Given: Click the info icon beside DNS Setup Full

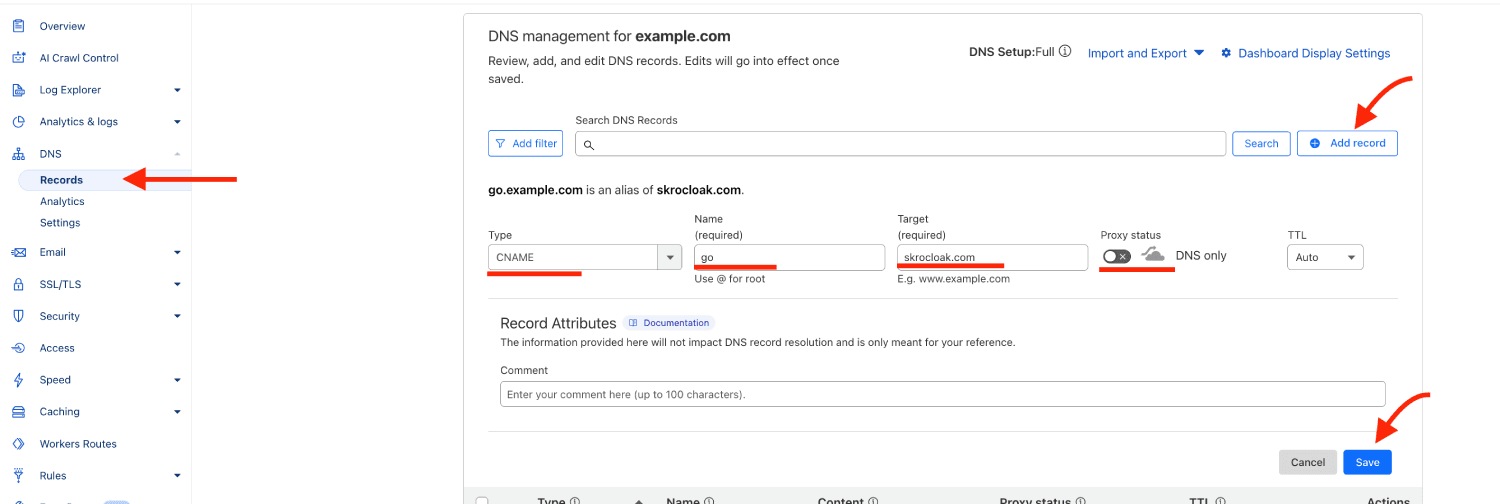Looking at the screenshot, I should [1065, 51].
